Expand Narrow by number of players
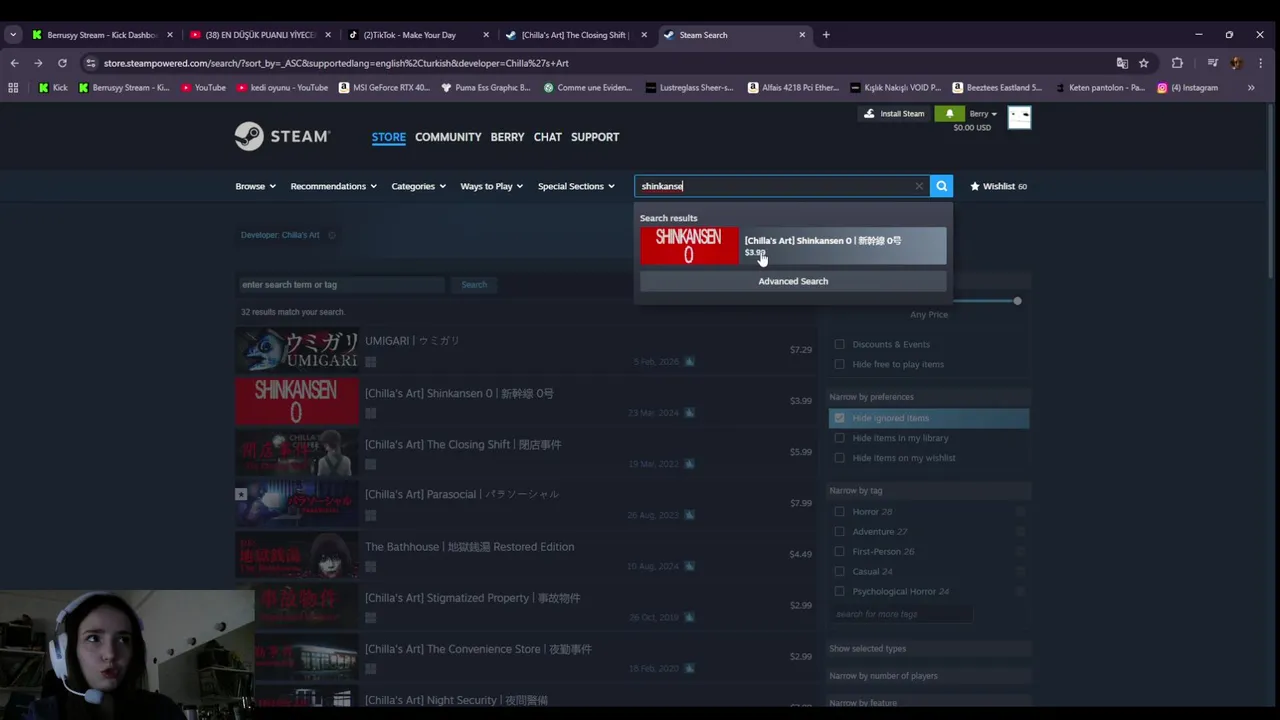 (928, 676)
